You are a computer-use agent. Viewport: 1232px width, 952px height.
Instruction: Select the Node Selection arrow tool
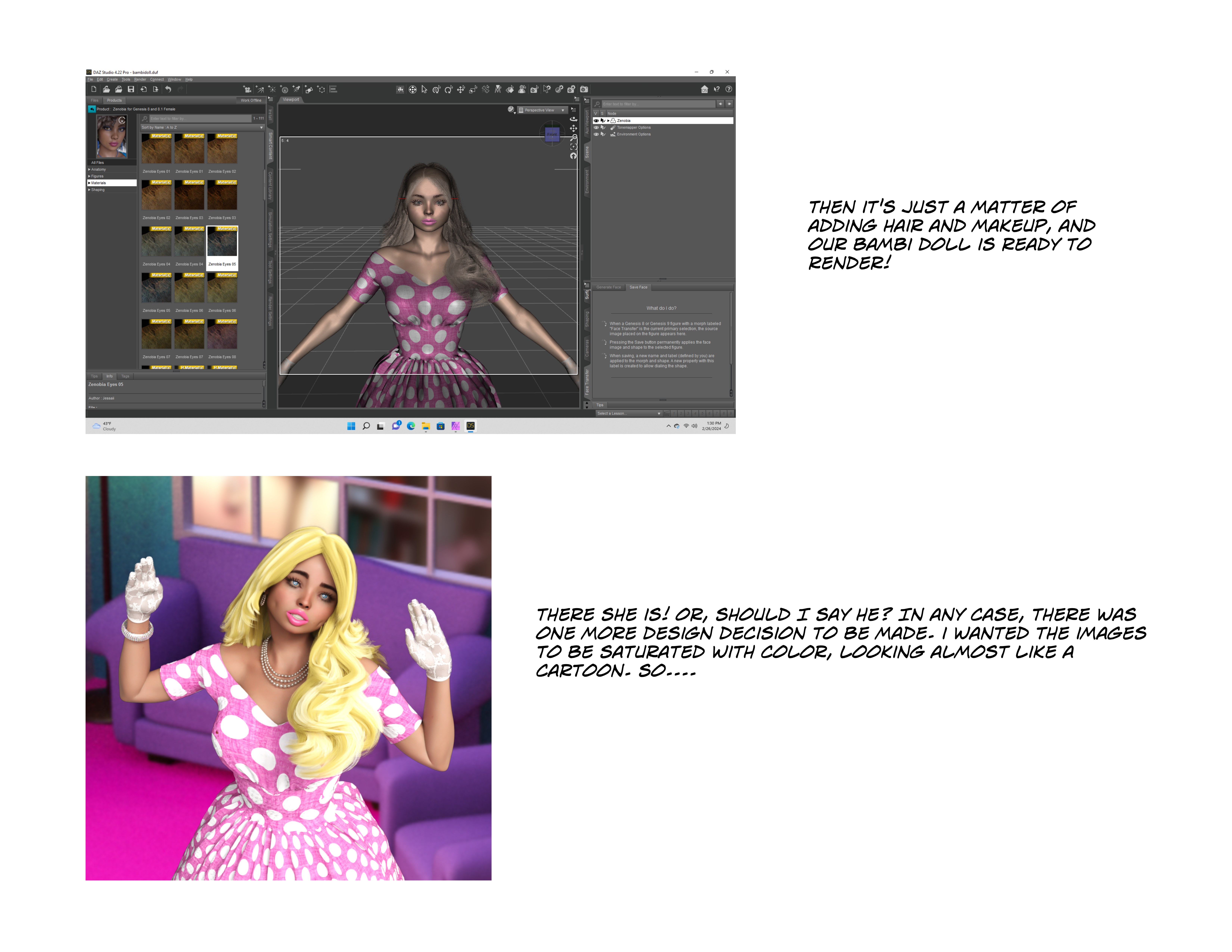(424, 89)
